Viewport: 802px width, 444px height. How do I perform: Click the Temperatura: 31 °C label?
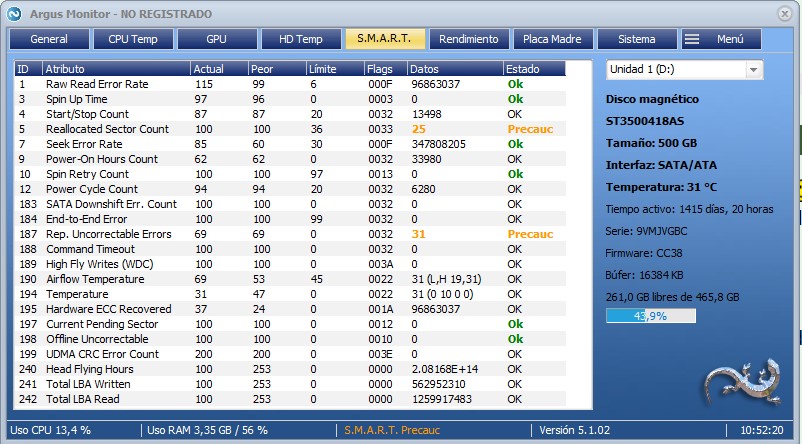661,187
